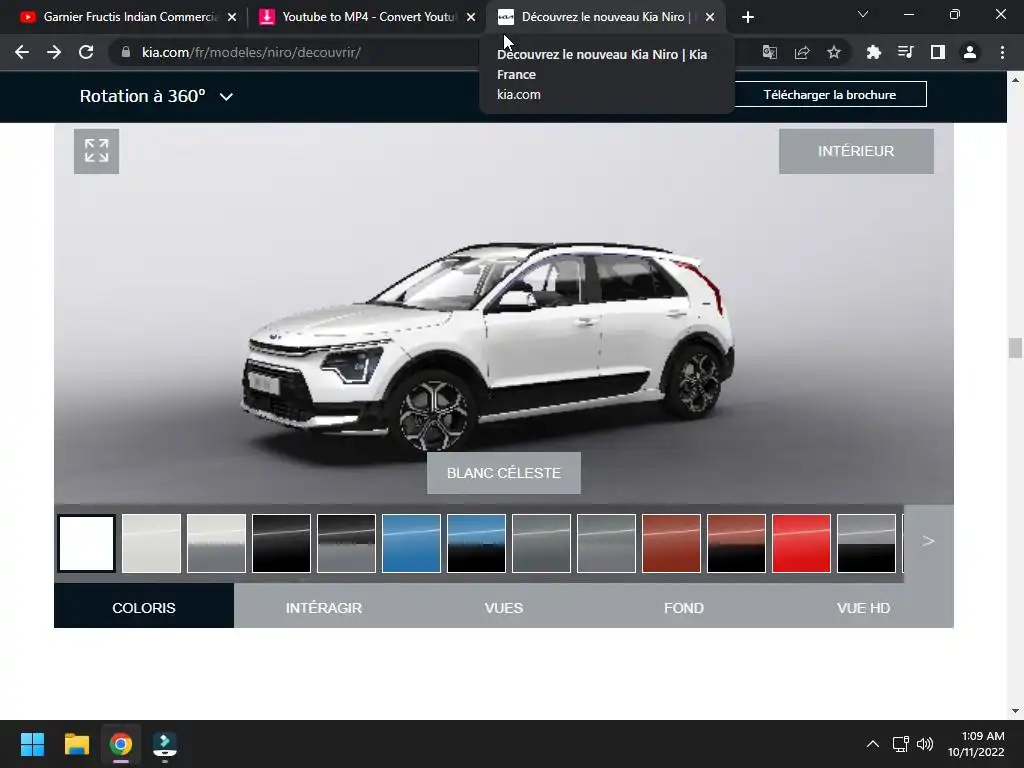The width and height of the screenshot is (1024, 768).
Task: Open the Chrome three-dot menu
Action: [x=1002, y=52]
